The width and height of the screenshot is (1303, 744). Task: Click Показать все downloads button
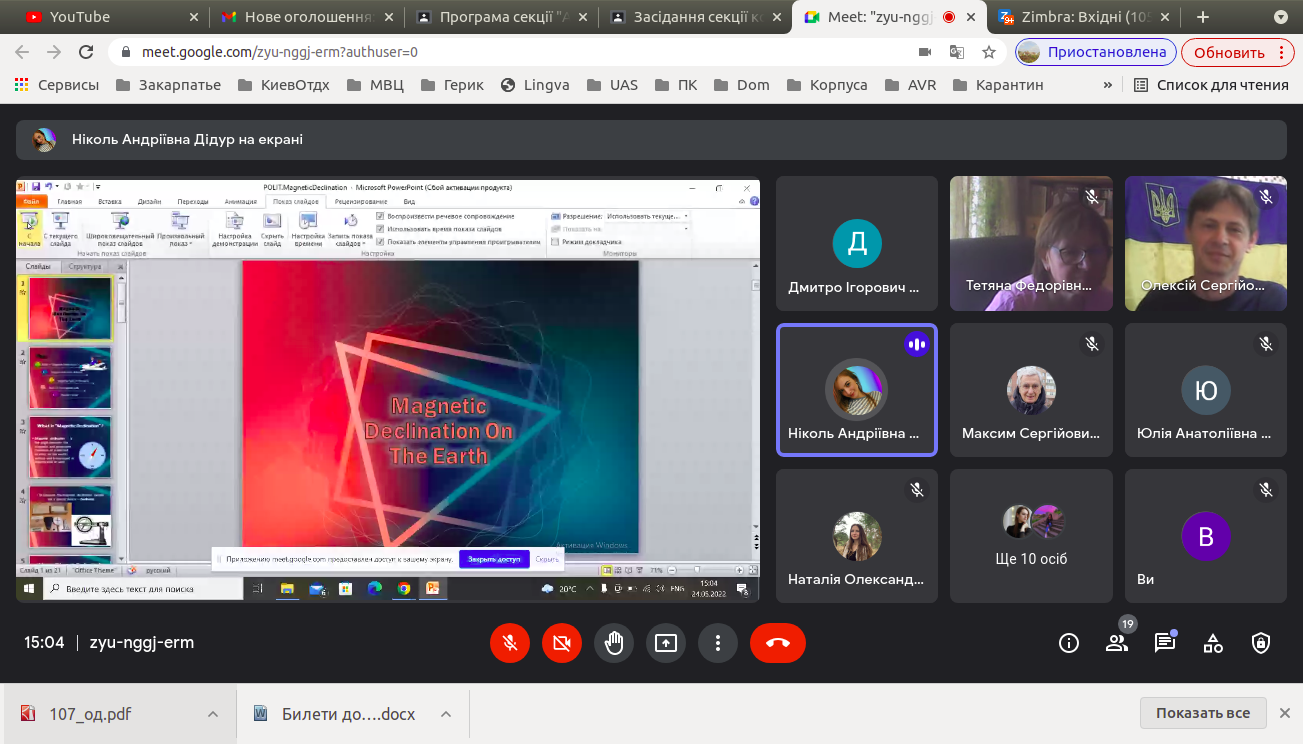pyautogui.click(x=1203, y=713)
